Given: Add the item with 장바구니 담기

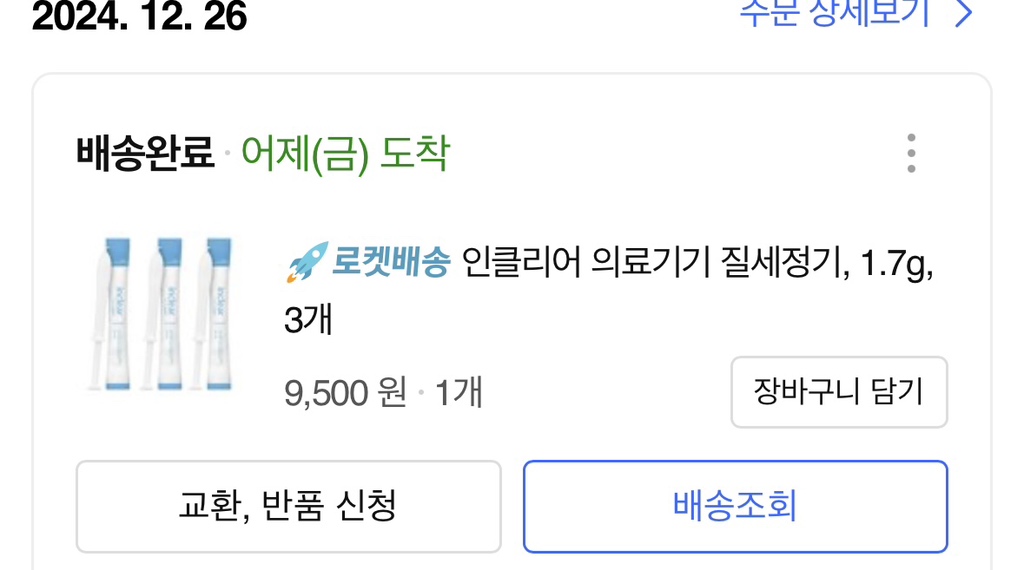Looking at the screenshot, I should 838,392.
